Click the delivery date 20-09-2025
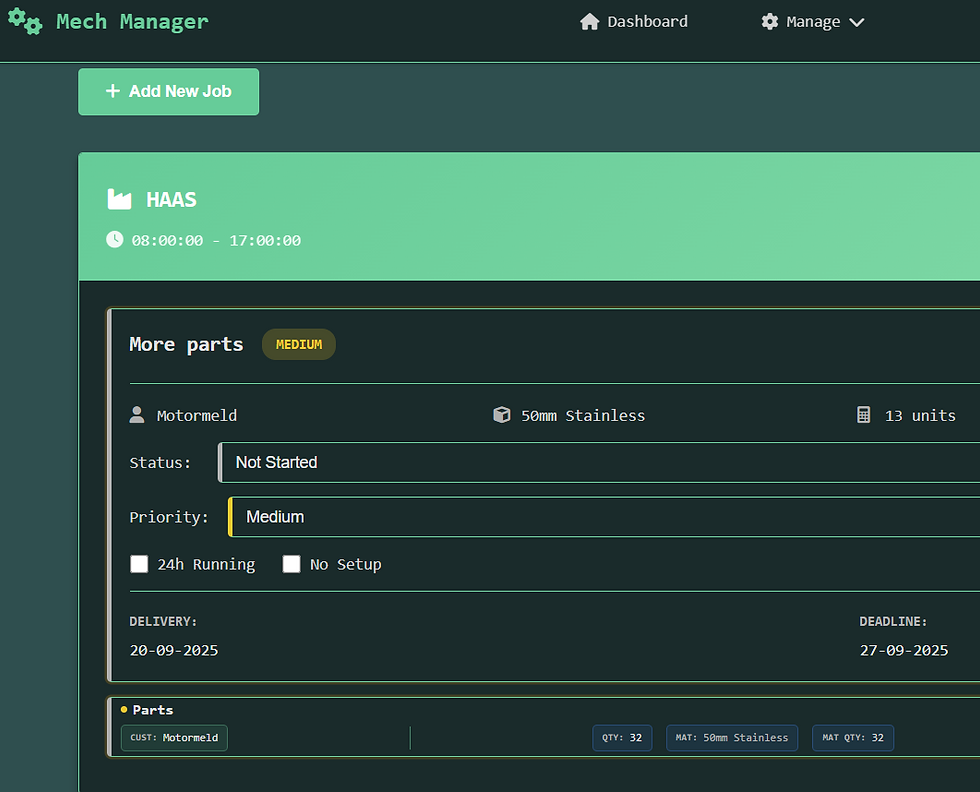Screen dimensions: 980x792 tap(174, 651)
